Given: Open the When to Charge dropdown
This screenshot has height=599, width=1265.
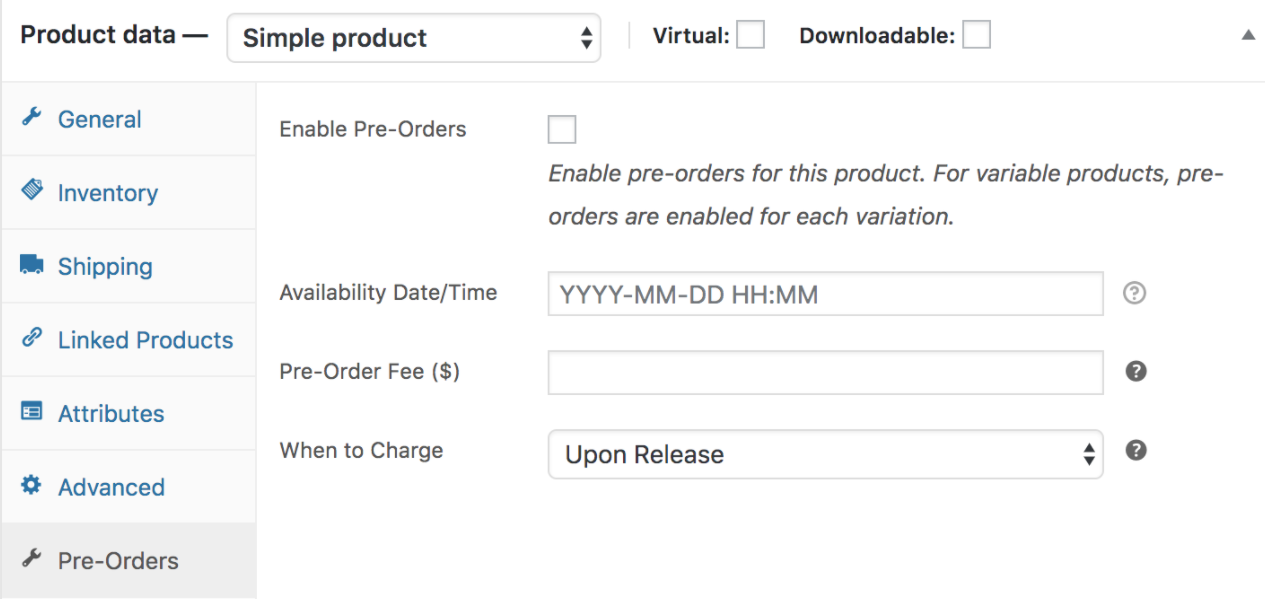Looking at the screenshot, I should point(825,454).
